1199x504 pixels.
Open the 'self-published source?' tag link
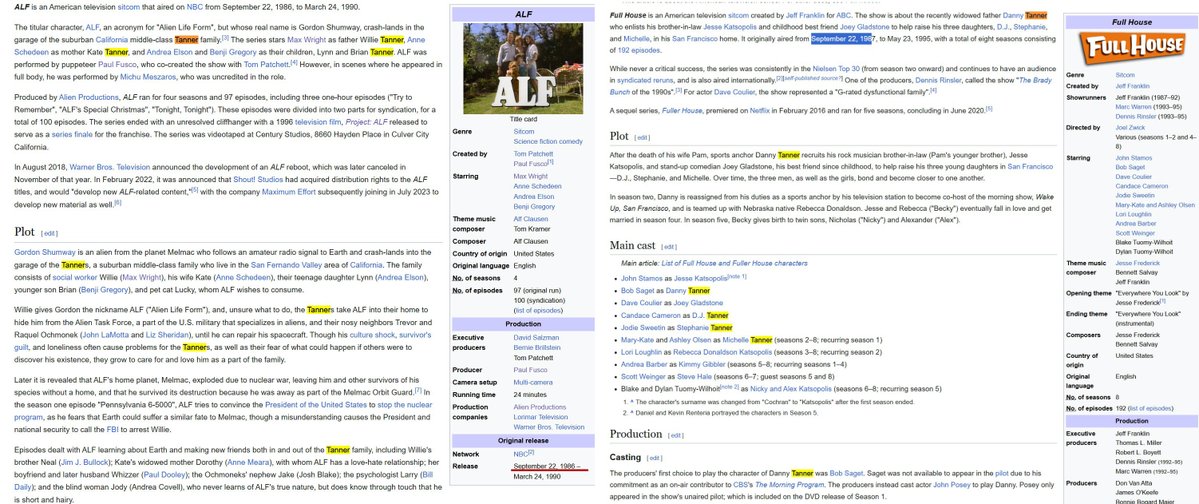click(x=811, y=78)
